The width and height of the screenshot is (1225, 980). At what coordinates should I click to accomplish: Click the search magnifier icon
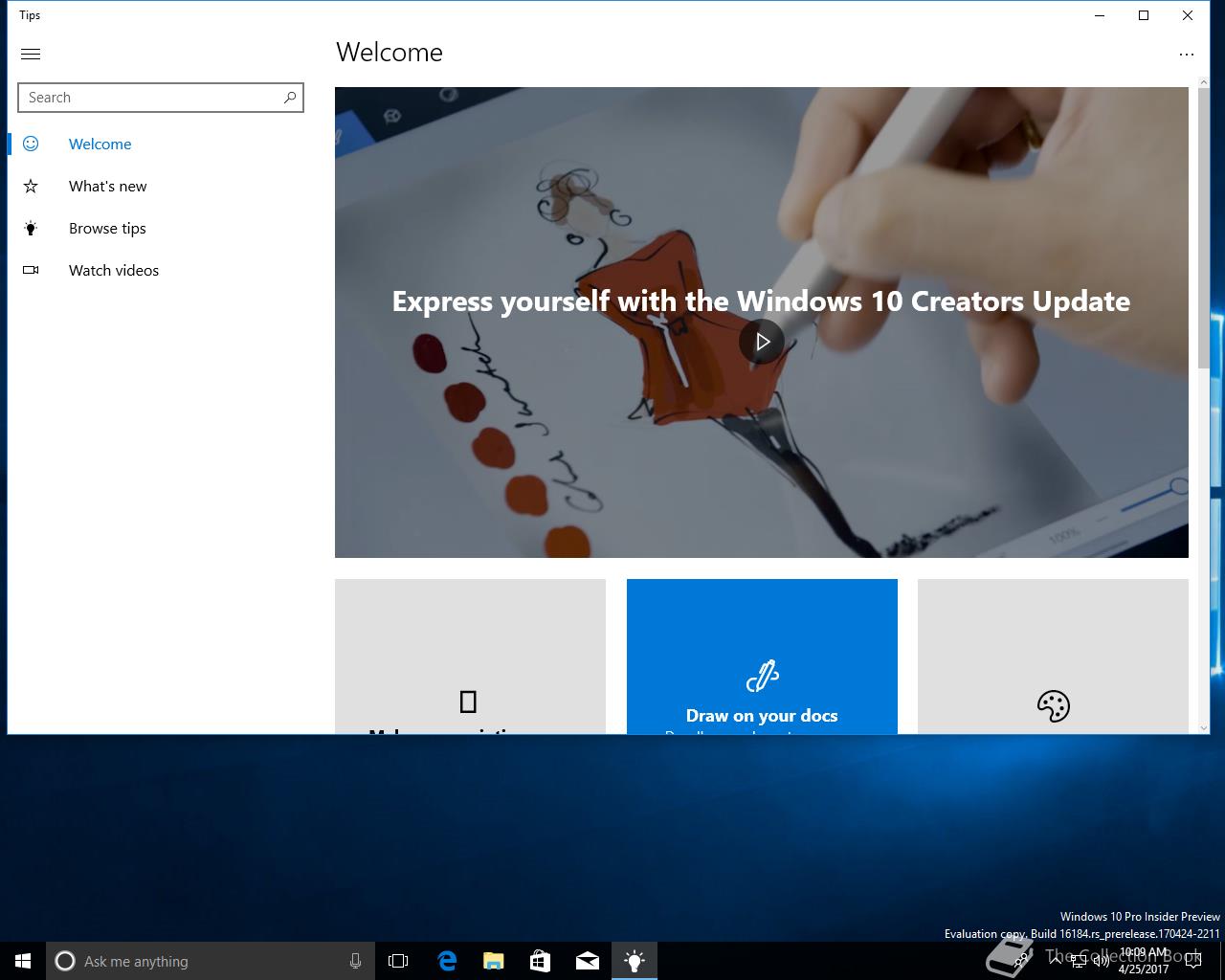click(290, 98)
